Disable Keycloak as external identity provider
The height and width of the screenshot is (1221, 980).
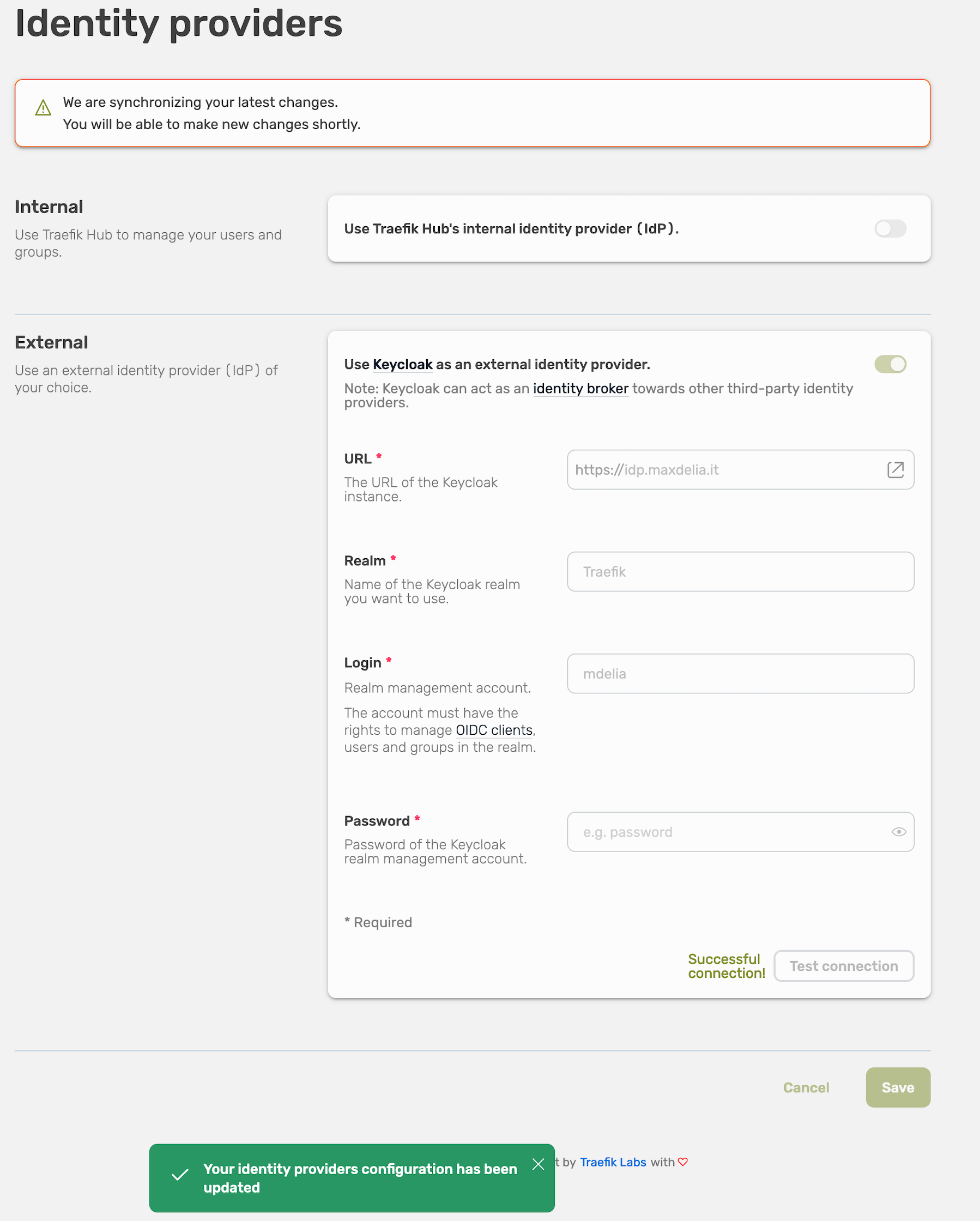pos(890,364)
